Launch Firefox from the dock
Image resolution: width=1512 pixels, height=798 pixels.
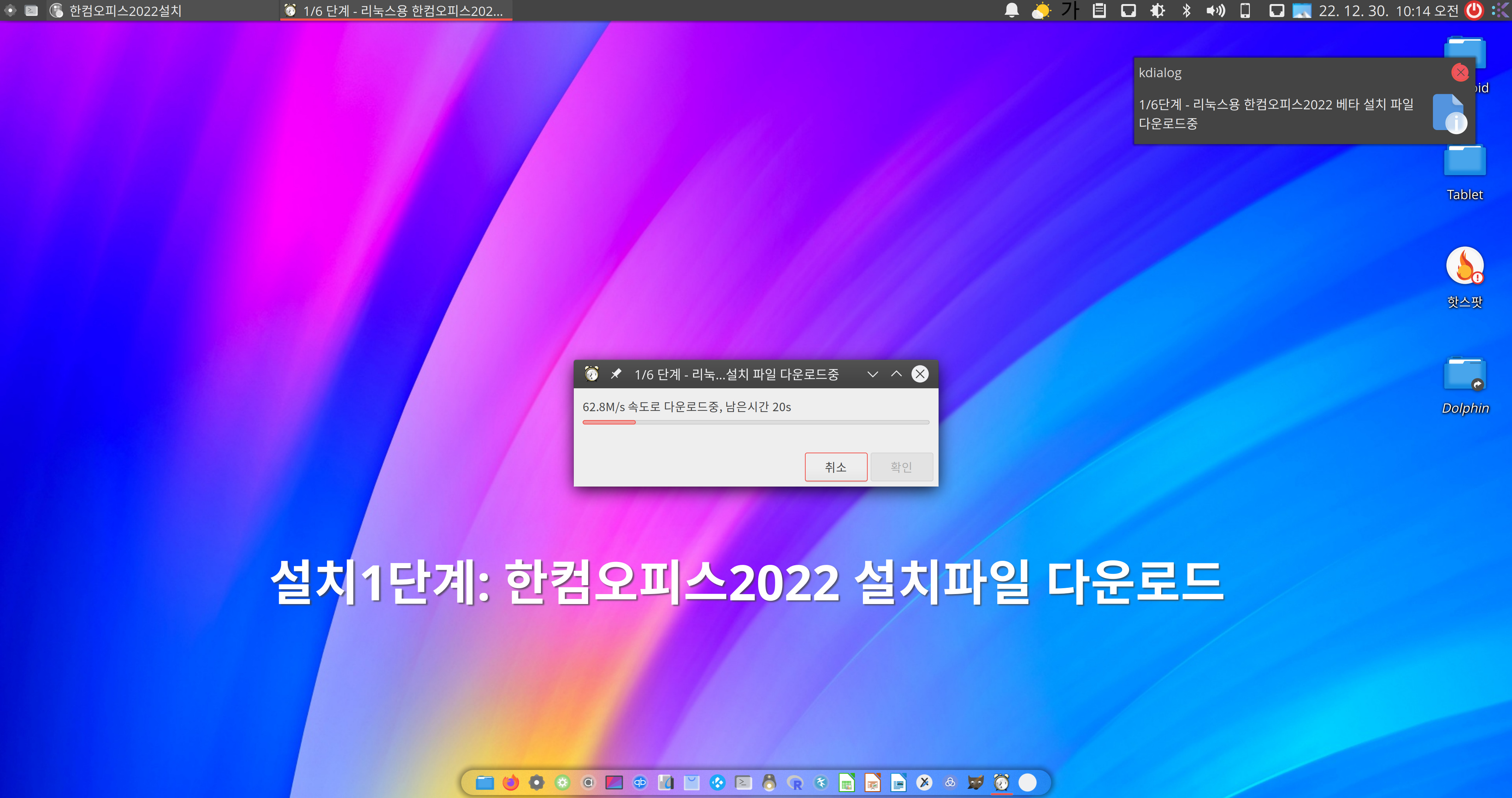click(x=511, y=782)
